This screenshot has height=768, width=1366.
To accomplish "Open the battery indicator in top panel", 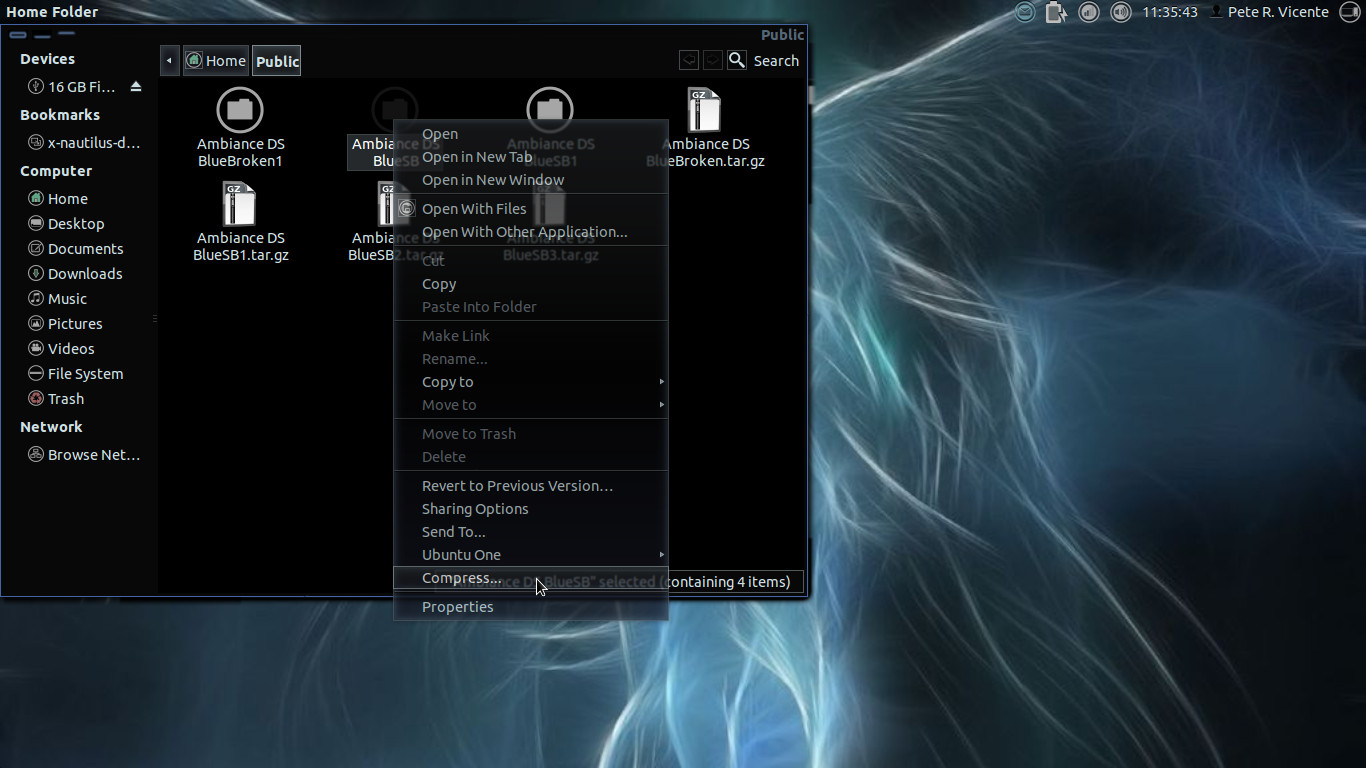I will click(1057, 12).
